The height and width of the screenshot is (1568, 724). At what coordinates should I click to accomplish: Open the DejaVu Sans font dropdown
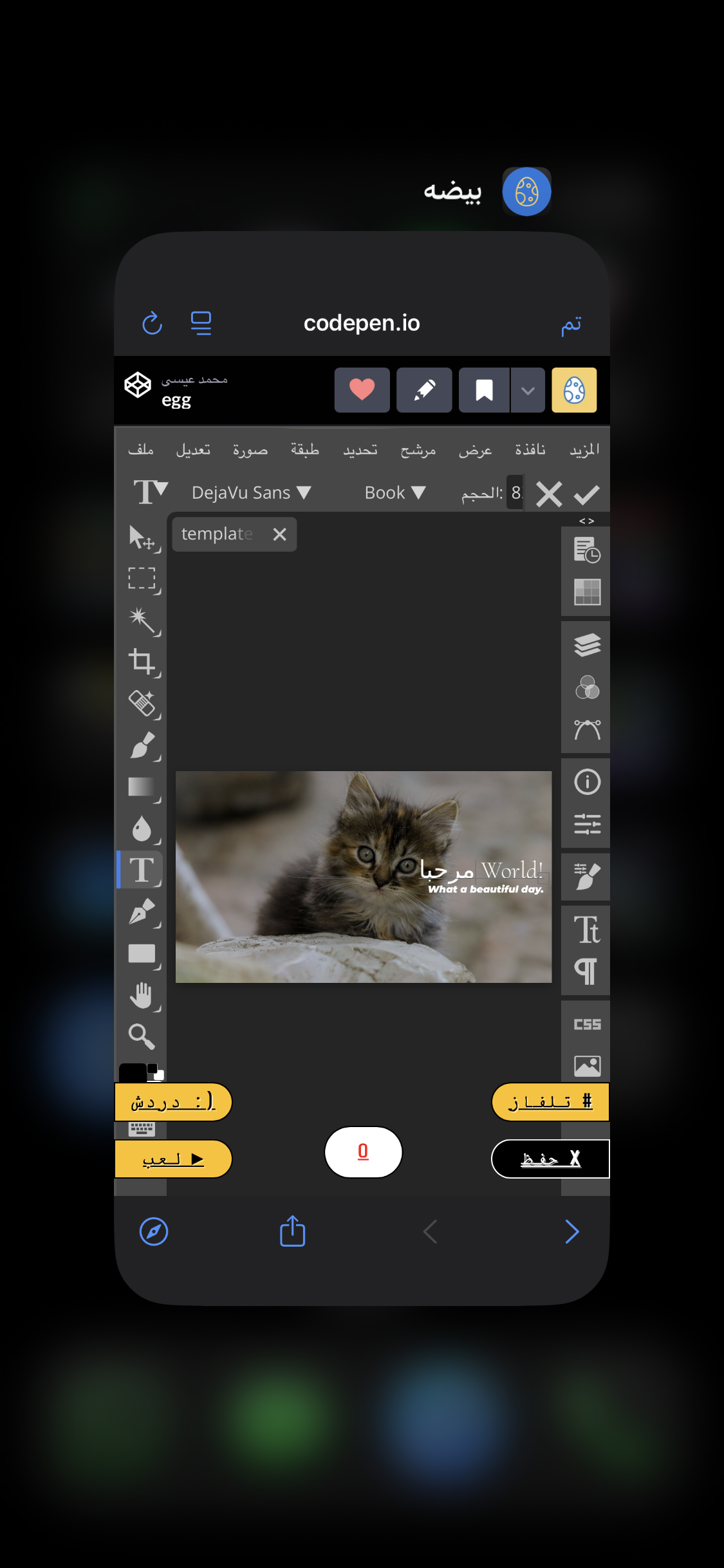251,493
